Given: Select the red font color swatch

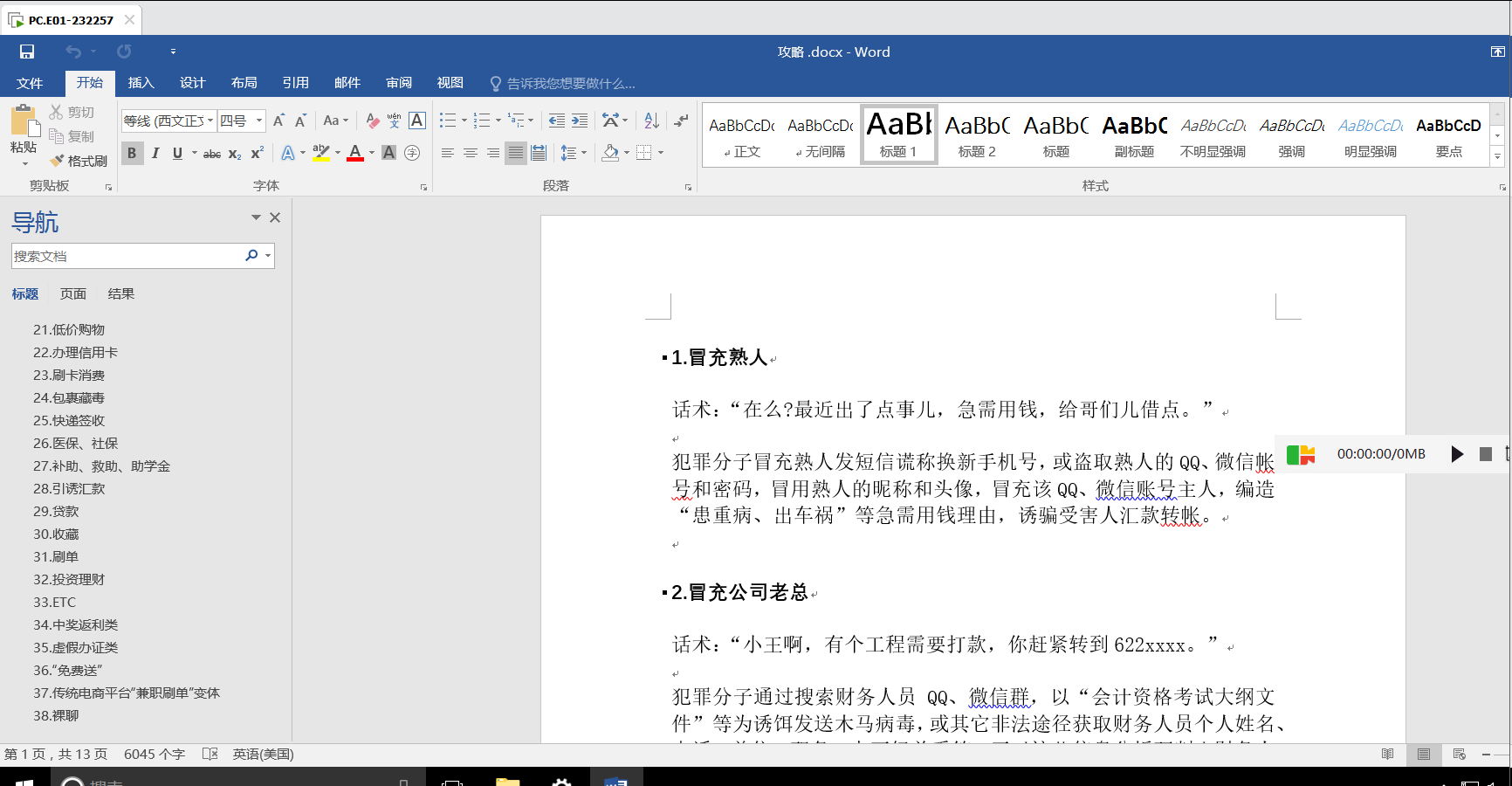Looking at the screenshot, I should pos(354,159).
